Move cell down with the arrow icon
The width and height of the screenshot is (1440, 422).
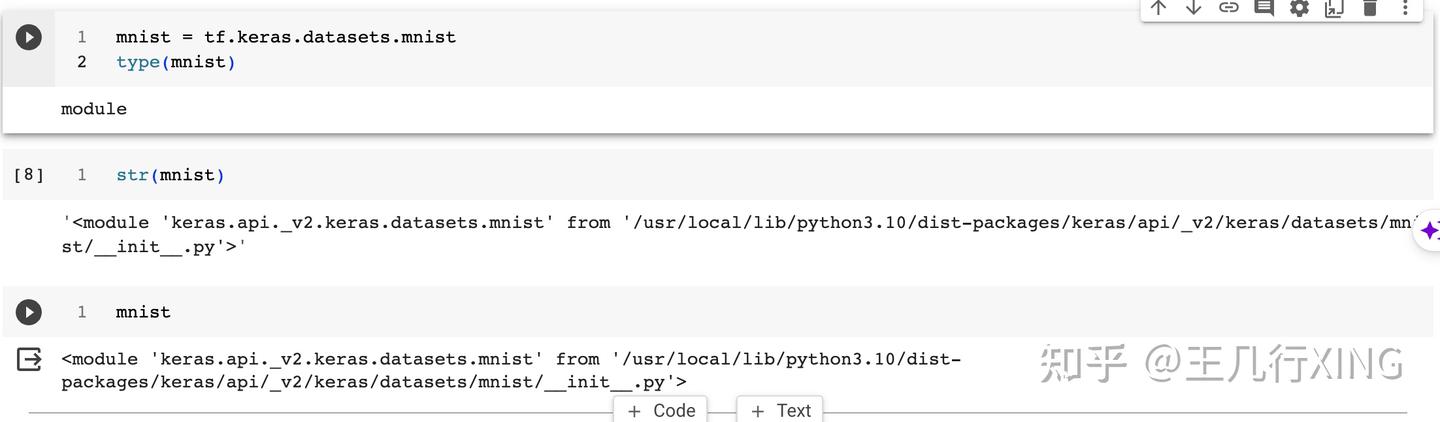(1193, 8)
